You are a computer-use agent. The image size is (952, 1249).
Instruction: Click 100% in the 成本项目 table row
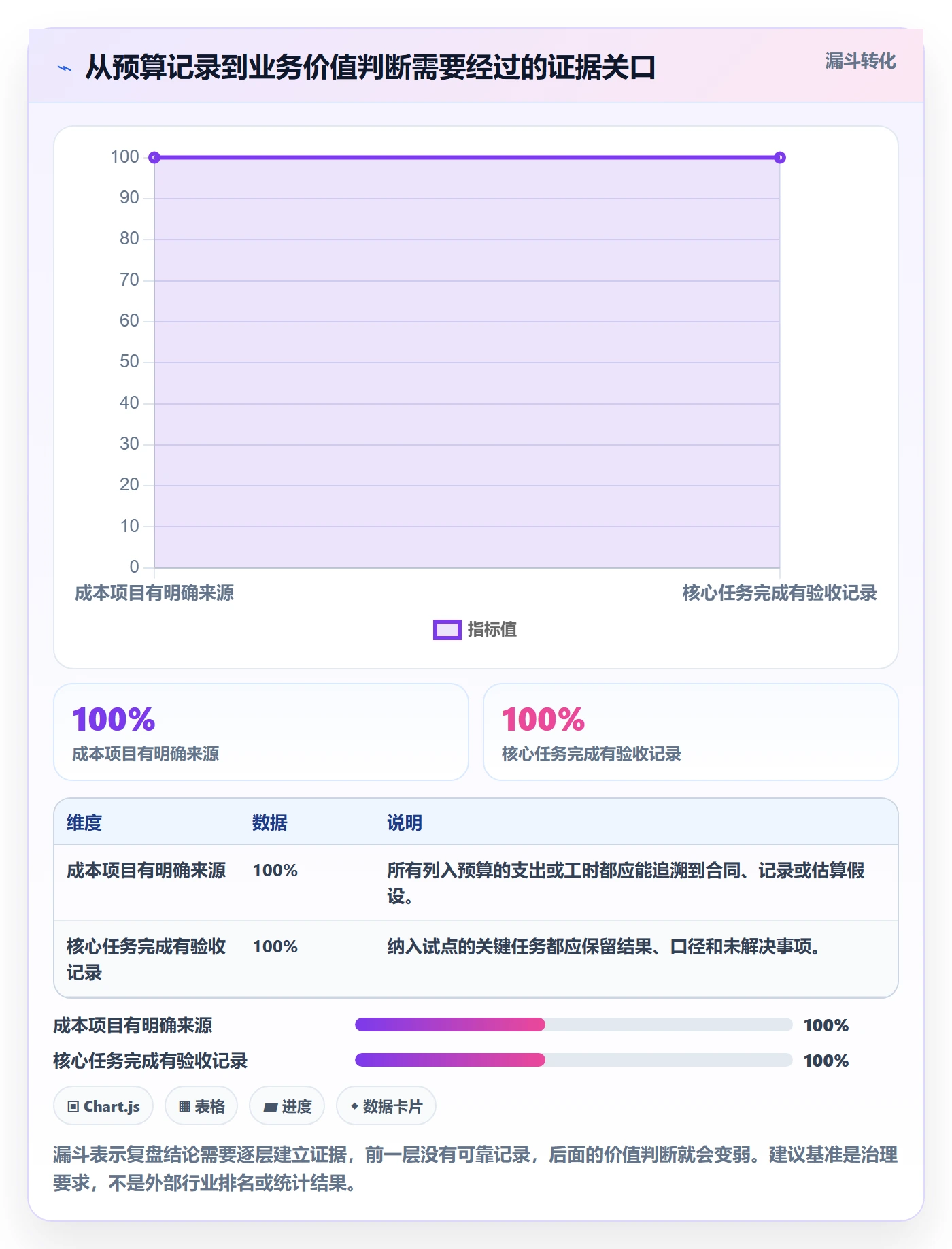click(x=275, y=871)
